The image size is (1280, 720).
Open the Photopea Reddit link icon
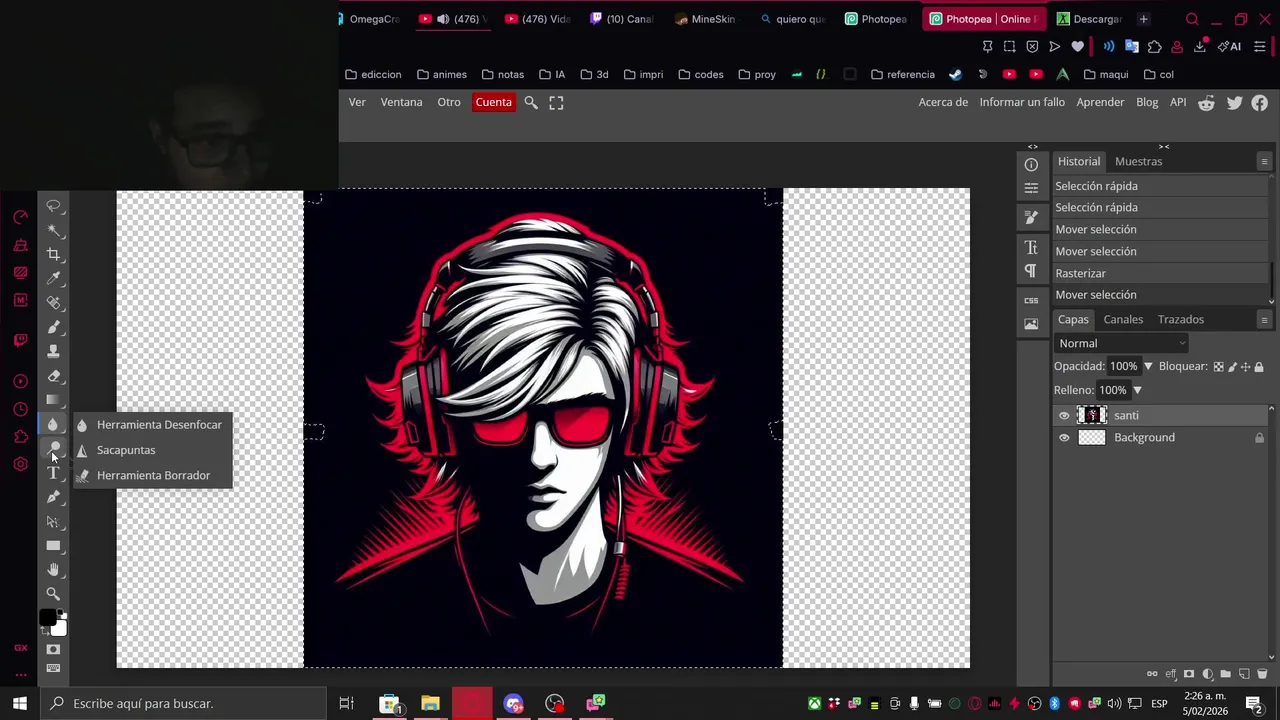tap(1207, 102)
